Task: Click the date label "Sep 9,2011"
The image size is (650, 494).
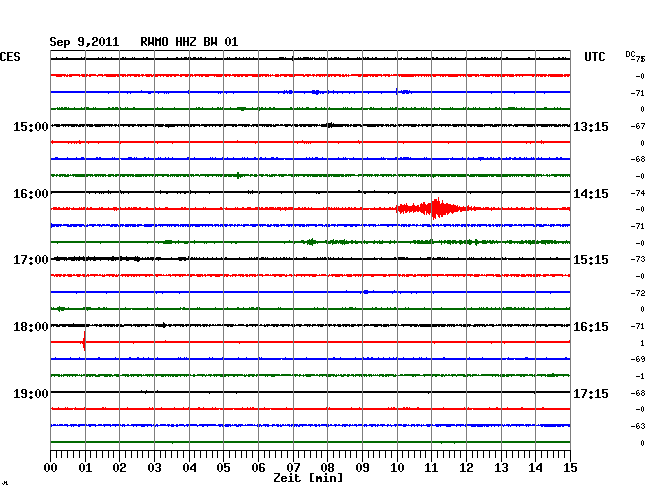Action: coord(84,42)
